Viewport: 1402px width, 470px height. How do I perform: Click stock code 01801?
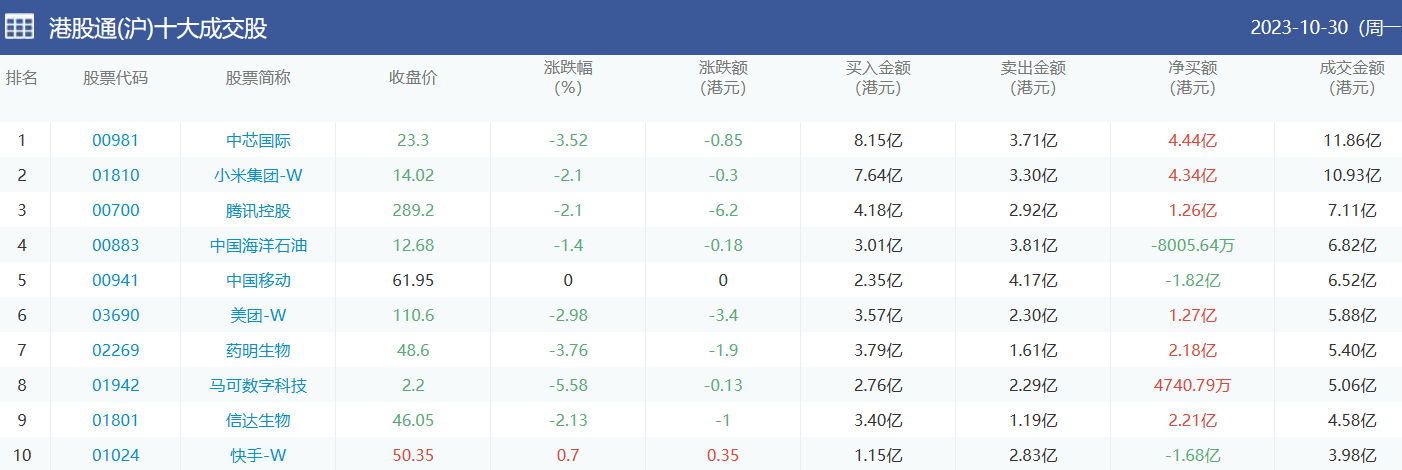point(115,421)
